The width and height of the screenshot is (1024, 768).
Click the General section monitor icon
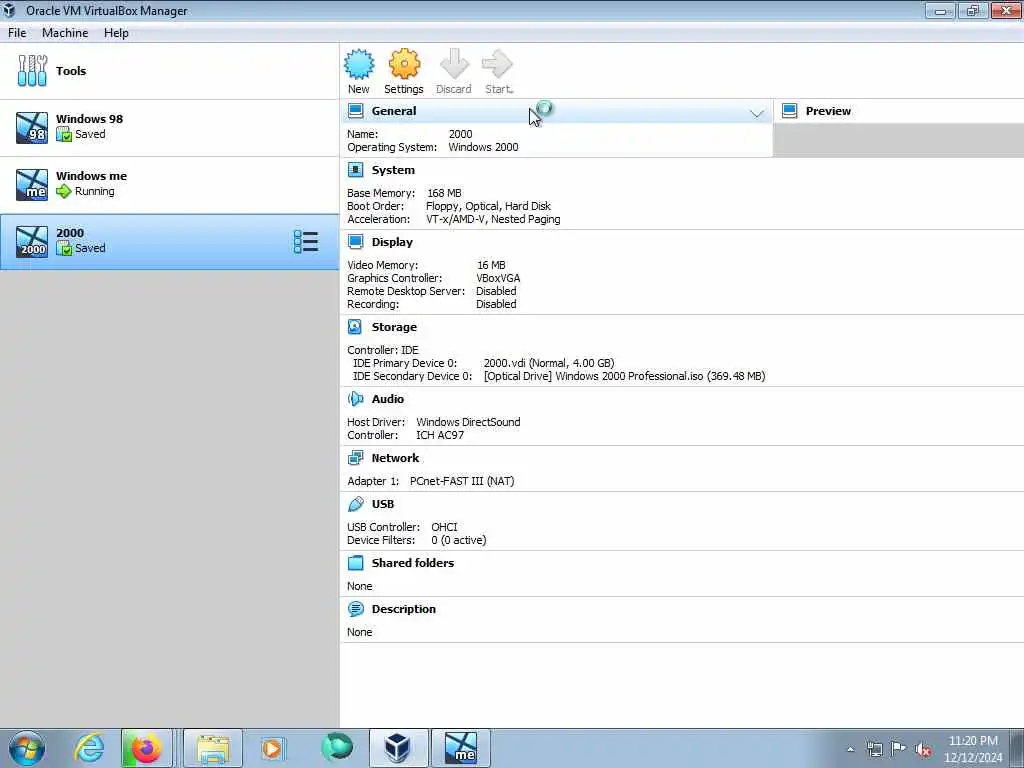click(355, 110)
